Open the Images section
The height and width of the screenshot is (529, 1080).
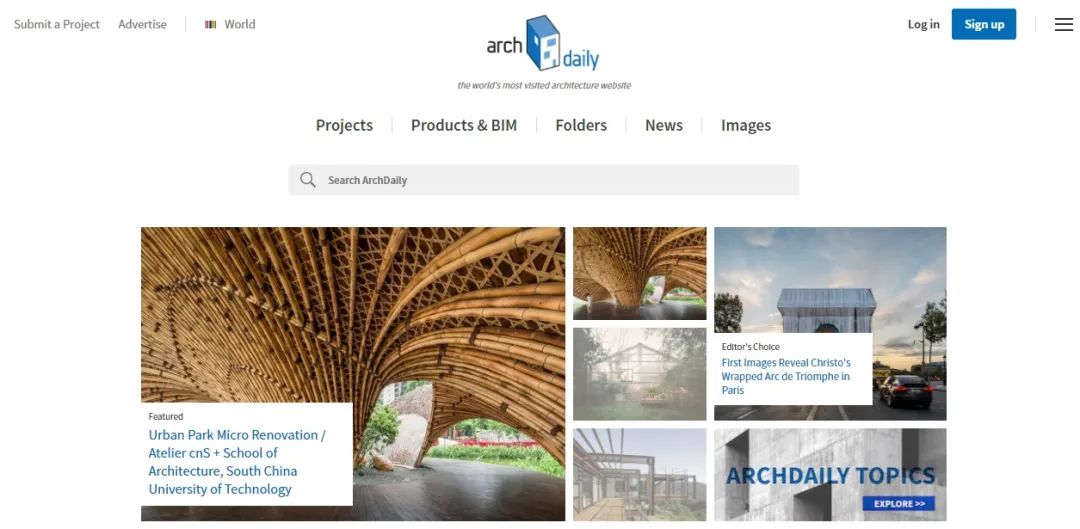tap(746, 125)
